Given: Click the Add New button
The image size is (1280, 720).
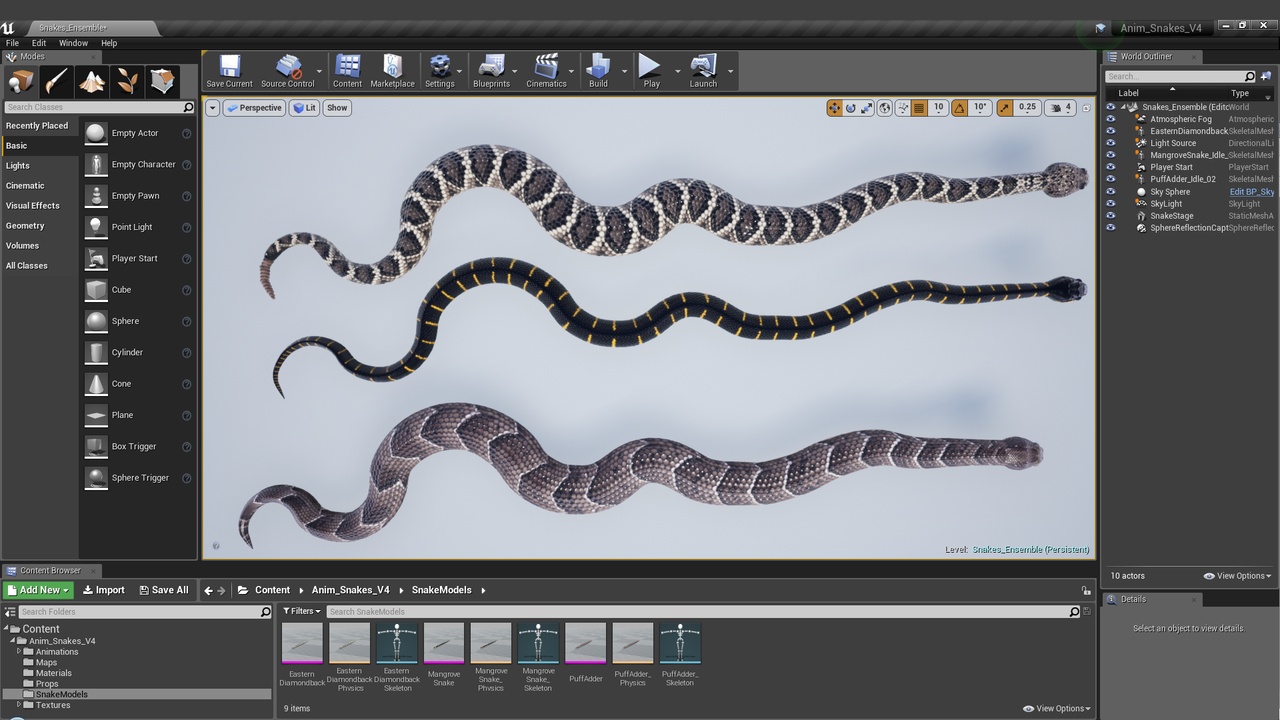Looking at the screenshot, I should (38, 590).
